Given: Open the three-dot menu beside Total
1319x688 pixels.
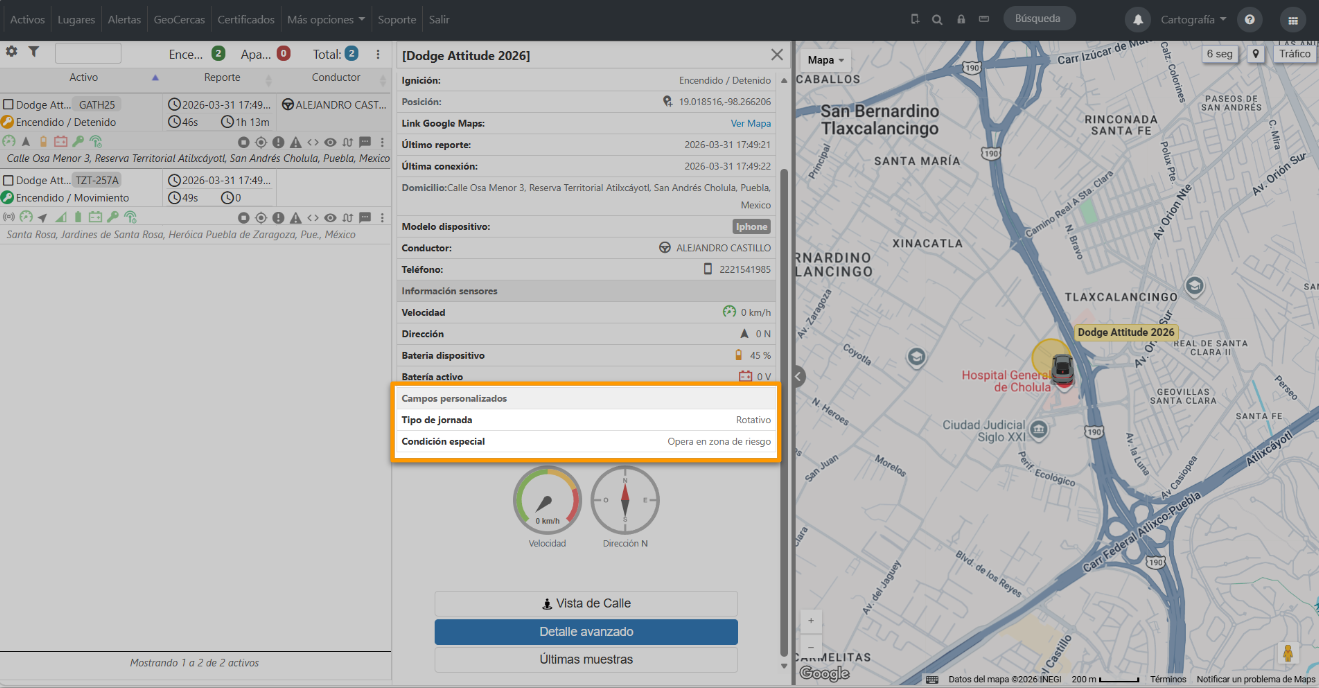Looking at the screenshot, I should tap(378, 54).
